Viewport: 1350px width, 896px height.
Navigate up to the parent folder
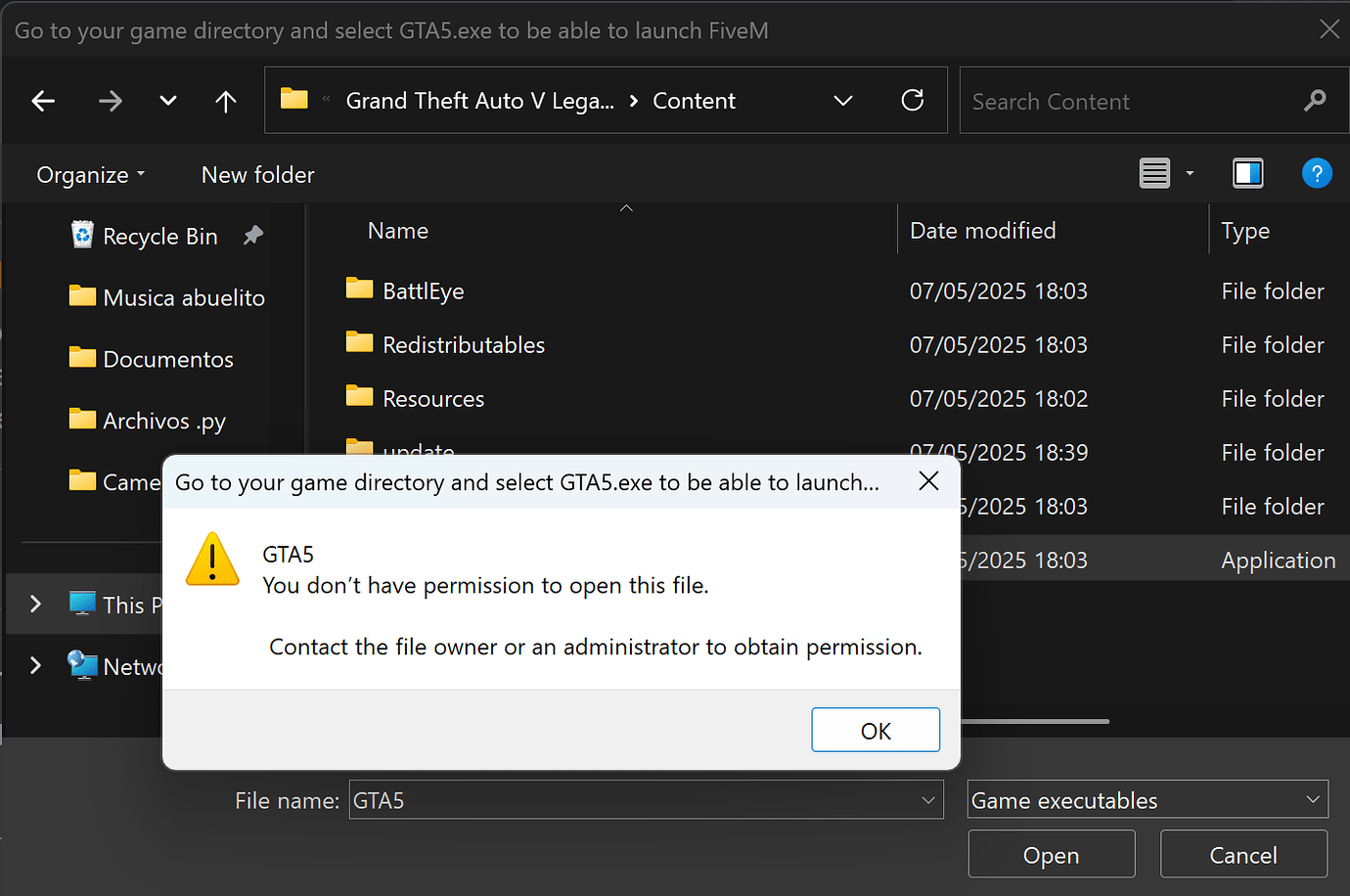pyautogui.click(x=225, y=101)
